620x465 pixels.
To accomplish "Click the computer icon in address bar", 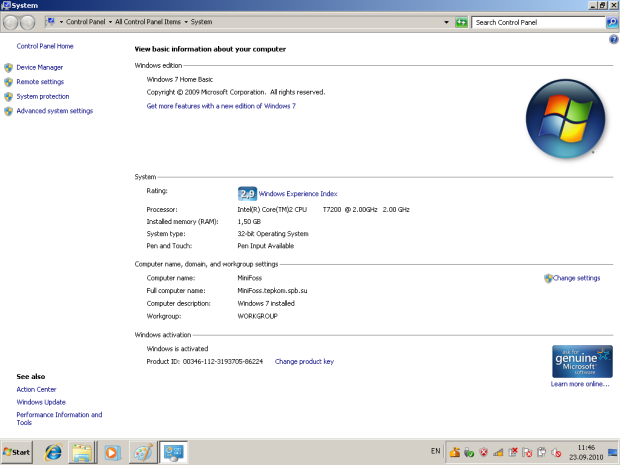I will [51, 21].
